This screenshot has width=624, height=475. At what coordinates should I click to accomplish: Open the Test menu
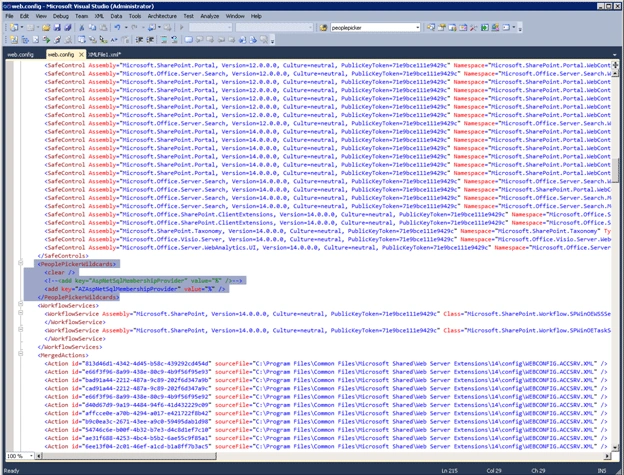coord(188,16)
